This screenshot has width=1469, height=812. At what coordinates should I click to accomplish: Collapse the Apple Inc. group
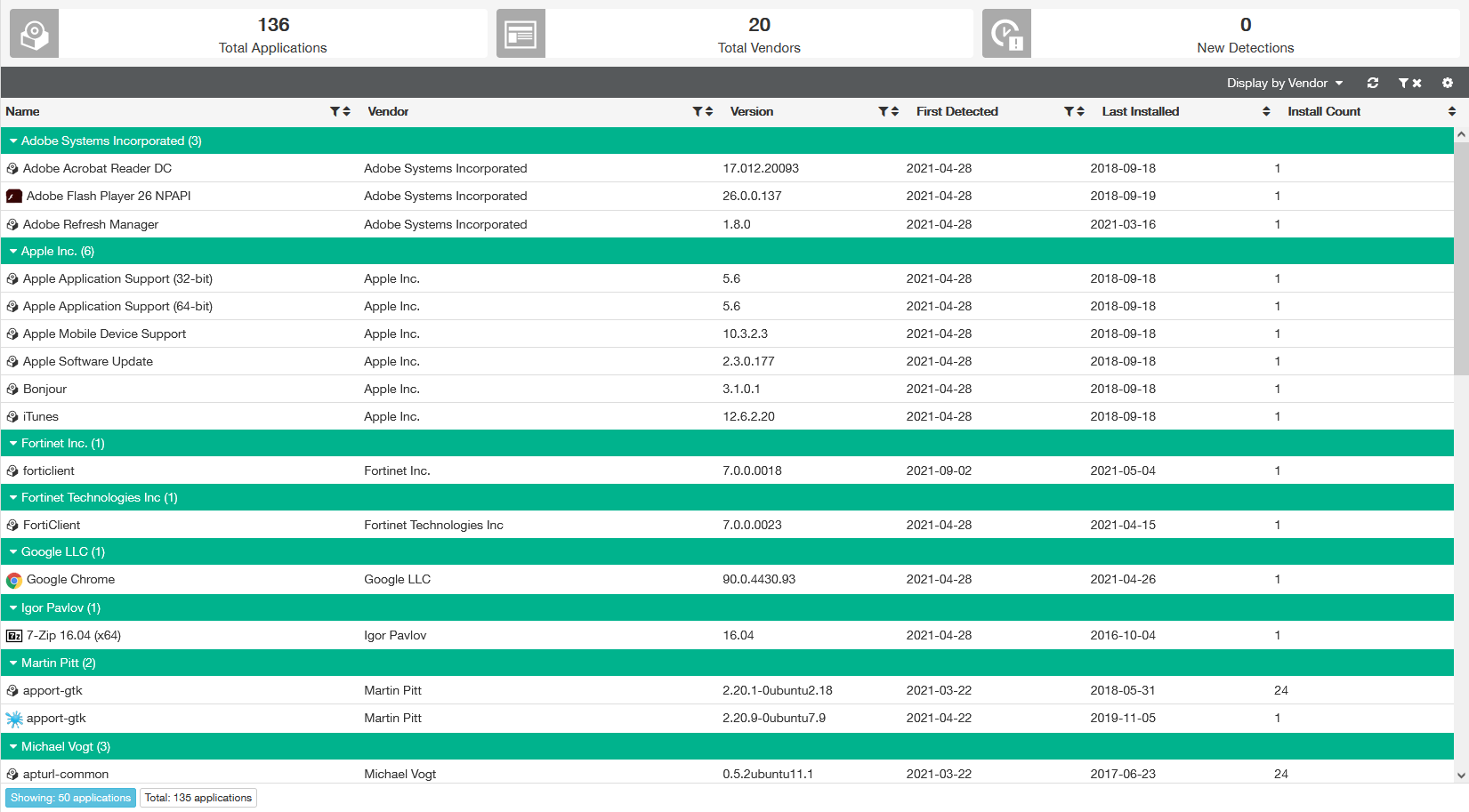point(13,251)
